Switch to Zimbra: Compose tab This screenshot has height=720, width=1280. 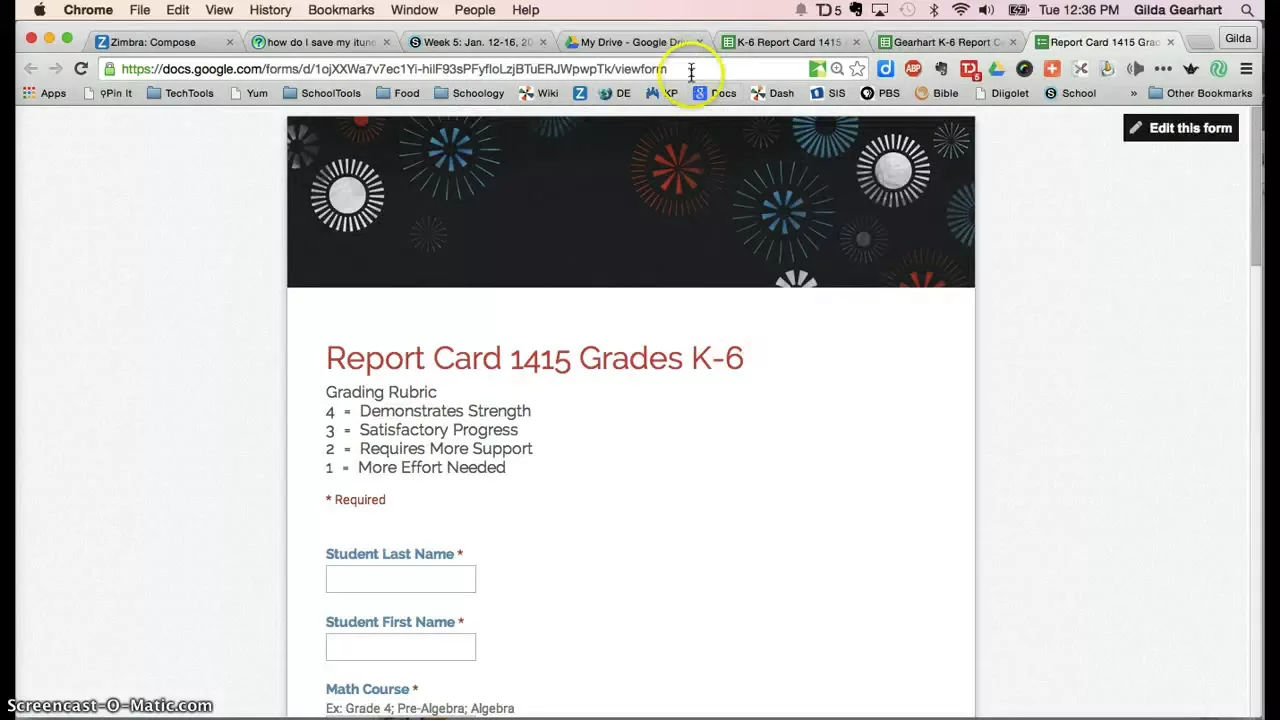162,42
